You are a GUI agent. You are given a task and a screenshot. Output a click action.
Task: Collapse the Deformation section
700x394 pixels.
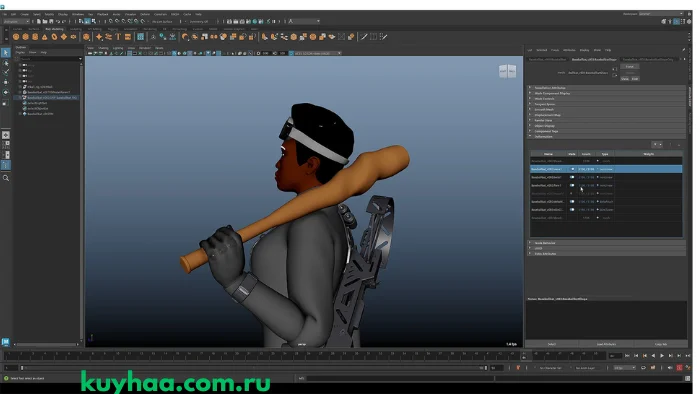[x=607, y=137]
